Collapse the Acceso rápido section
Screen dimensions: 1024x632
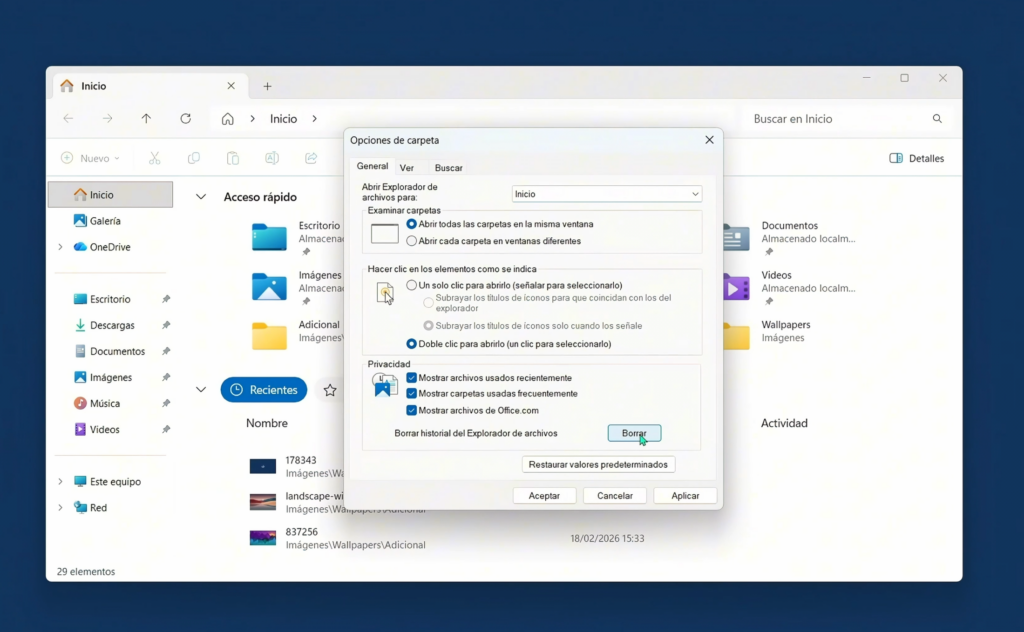click(201, 198)
